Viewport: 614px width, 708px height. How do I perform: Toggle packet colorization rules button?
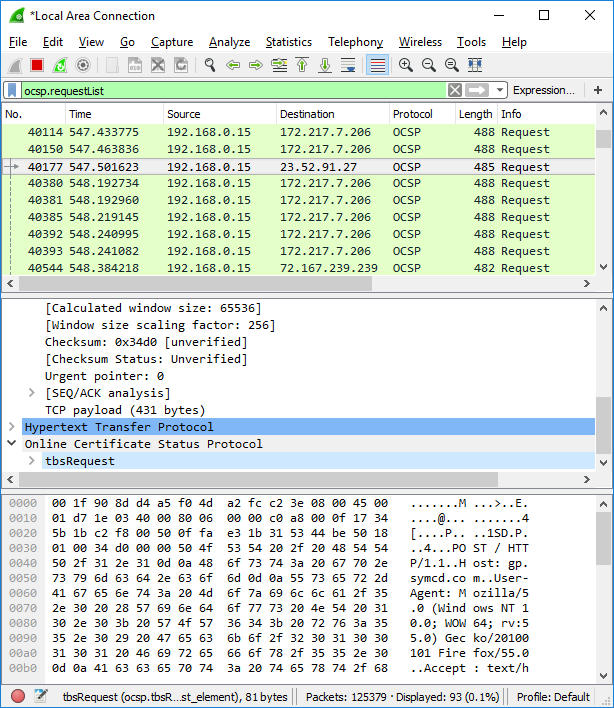tap(377, 65)
